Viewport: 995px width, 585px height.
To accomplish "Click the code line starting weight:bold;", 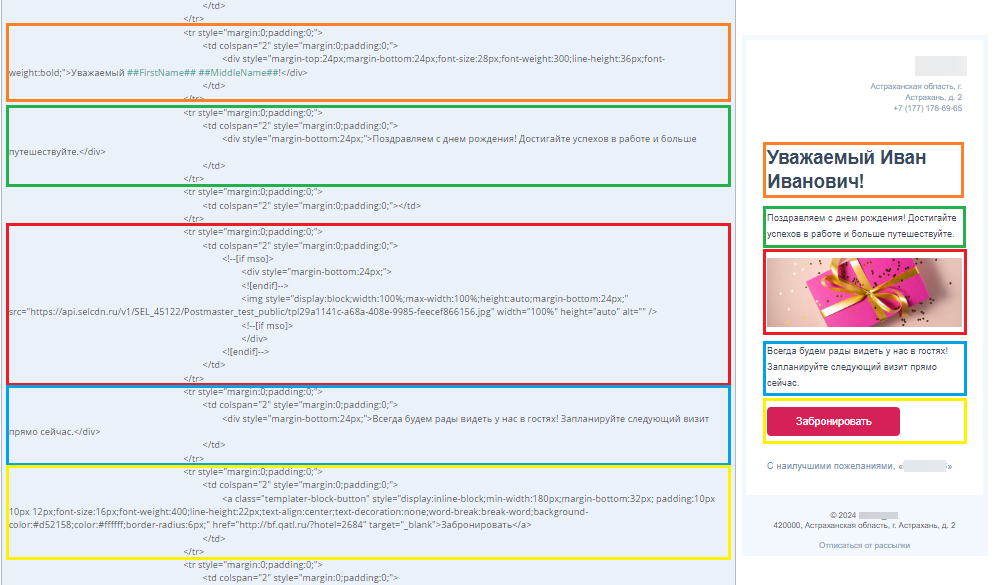I will [158, 73].
